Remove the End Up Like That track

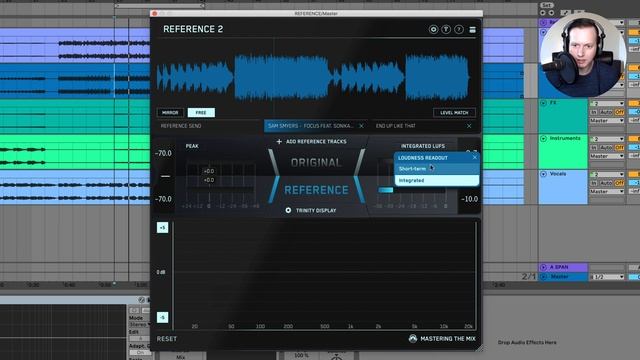pos(469,126)
